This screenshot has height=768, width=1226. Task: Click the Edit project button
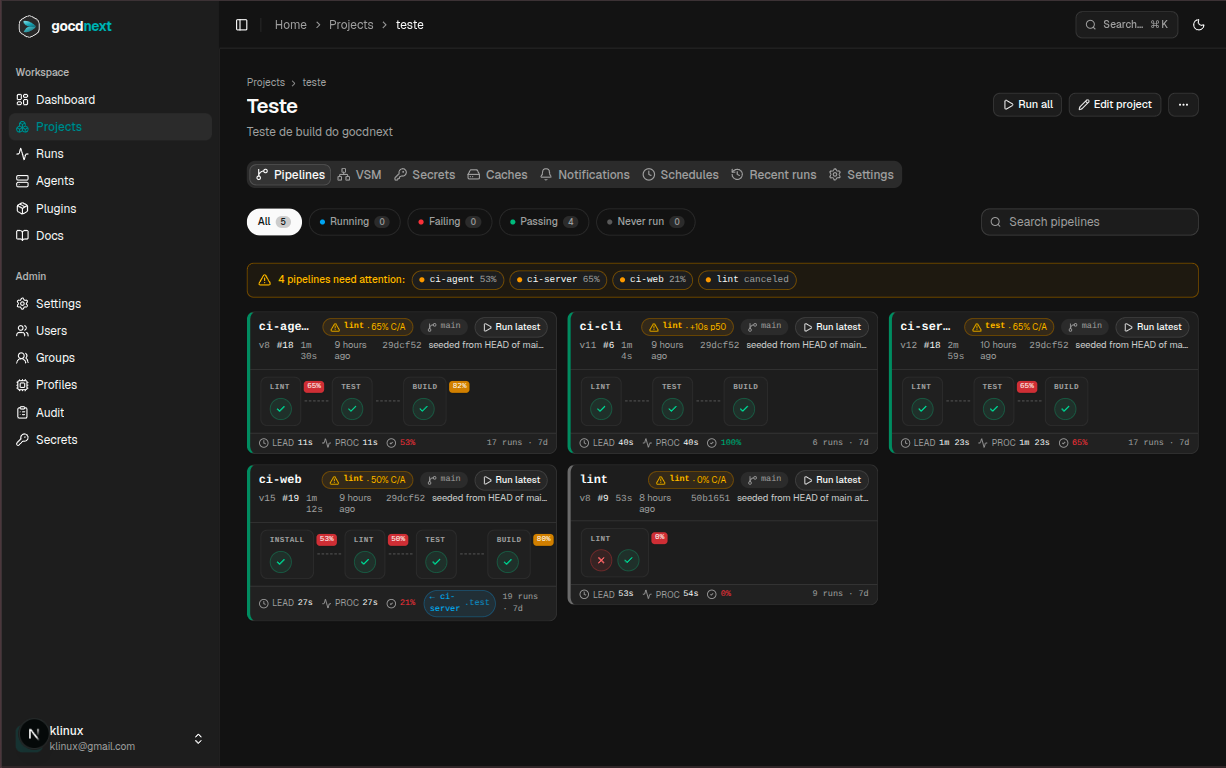click(1115, 104)
